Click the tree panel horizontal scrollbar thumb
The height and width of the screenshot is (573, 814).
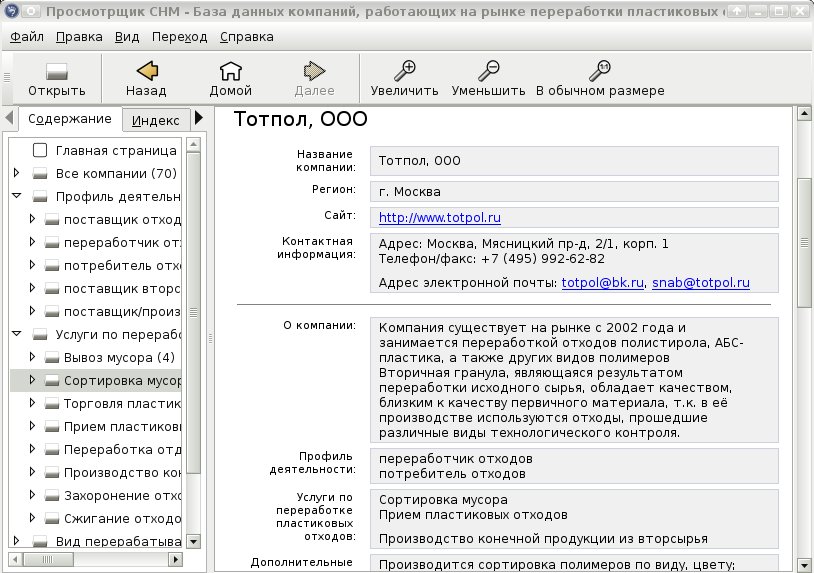48,560
